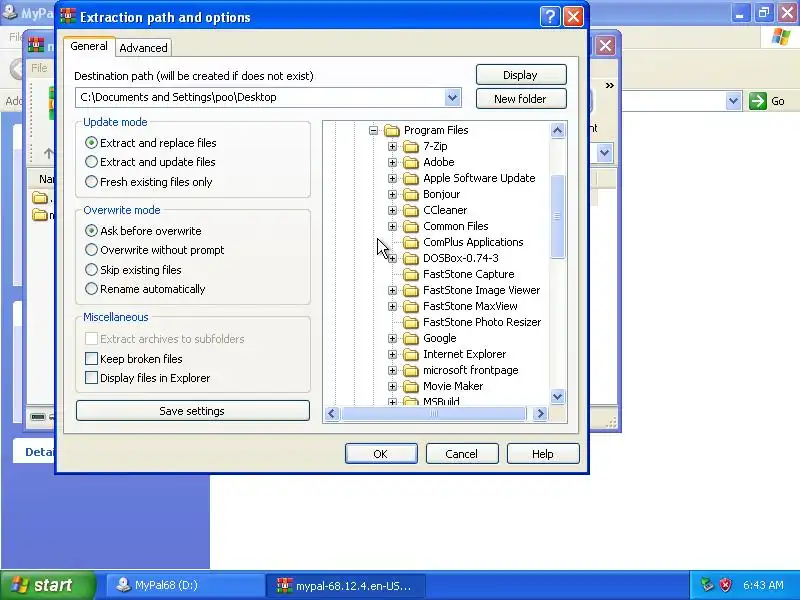
Task: Expand the Apple Software Update node
Action: pos(392,179)
